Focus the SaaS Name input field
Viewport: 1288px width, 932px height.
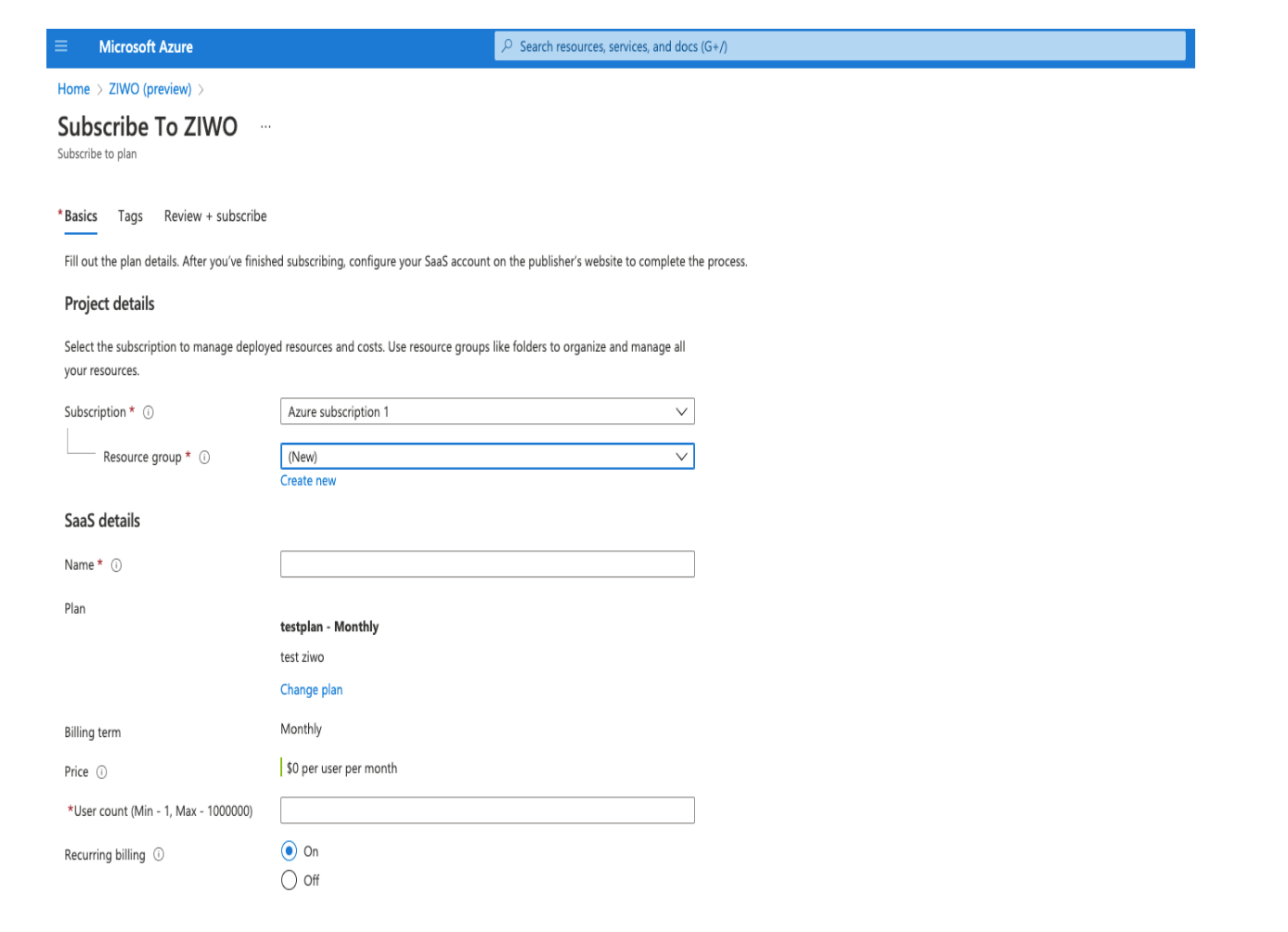(x=487, y=564)
